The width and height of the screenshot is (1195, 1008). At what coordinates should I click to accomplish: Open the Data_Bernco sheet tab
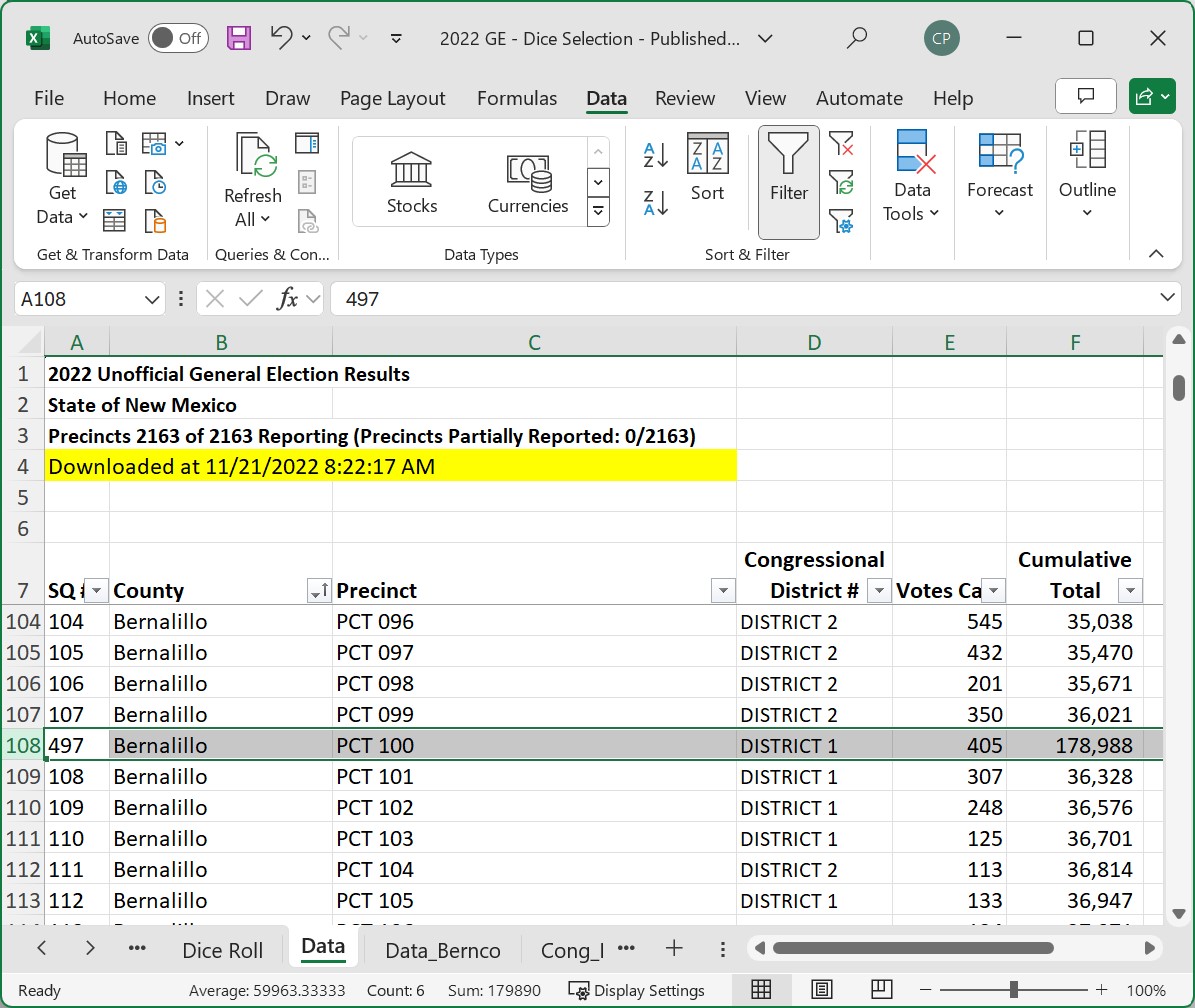pos(443,950)
